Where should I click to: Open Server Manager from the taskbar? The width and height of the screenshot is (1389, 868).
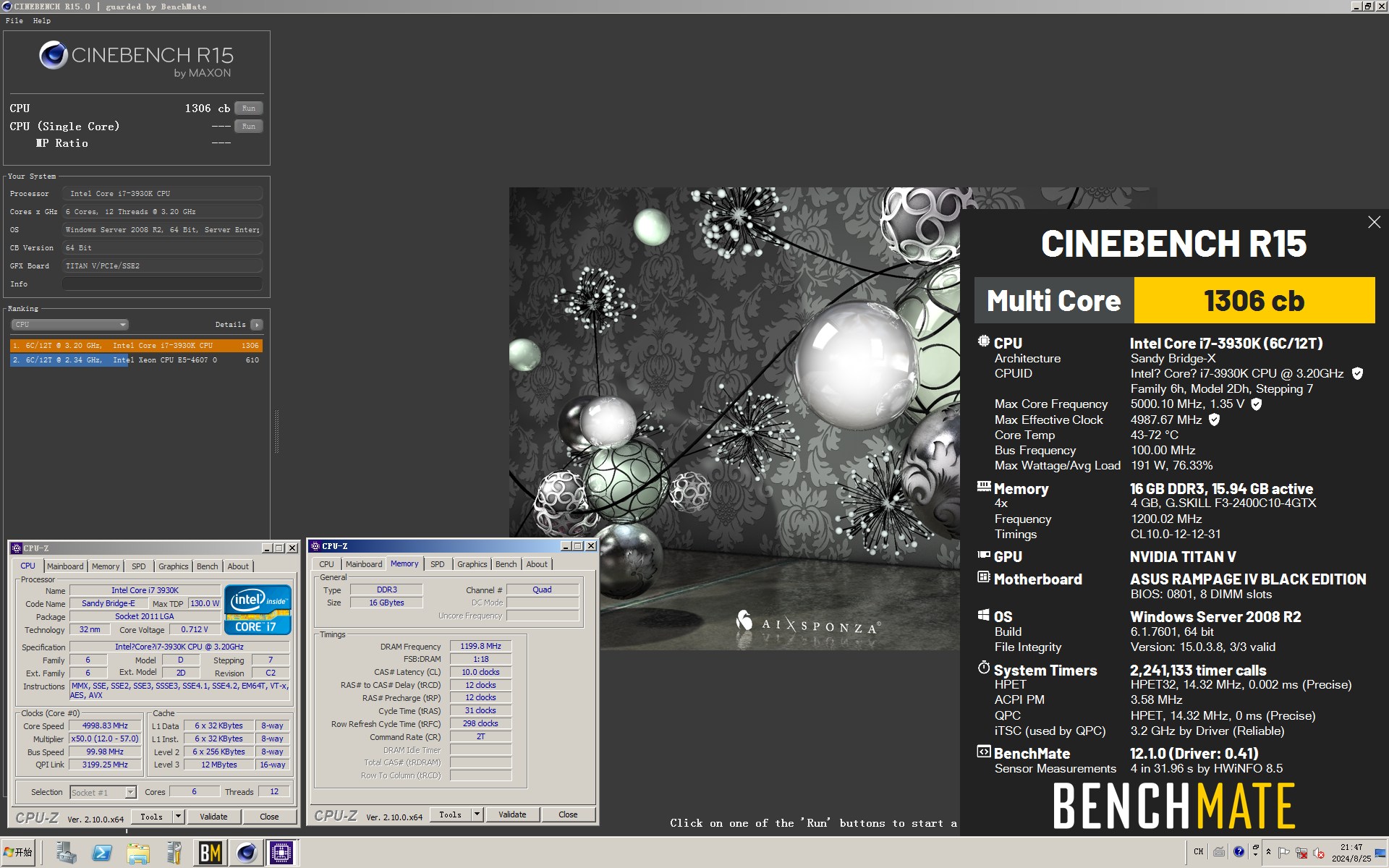click(67, 853)
